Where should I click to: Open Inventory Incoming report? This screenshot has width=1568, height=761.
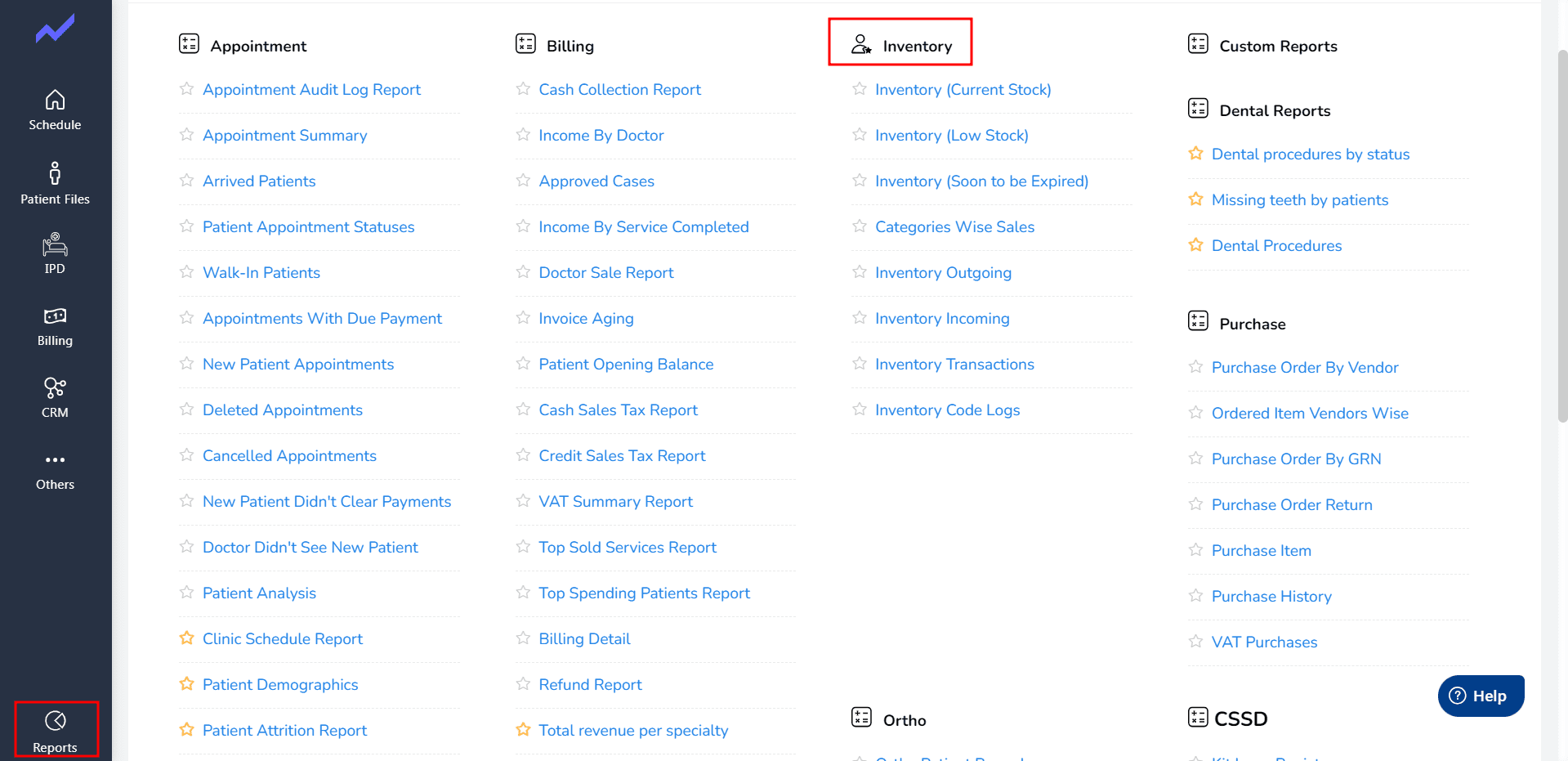pos(942,318)
